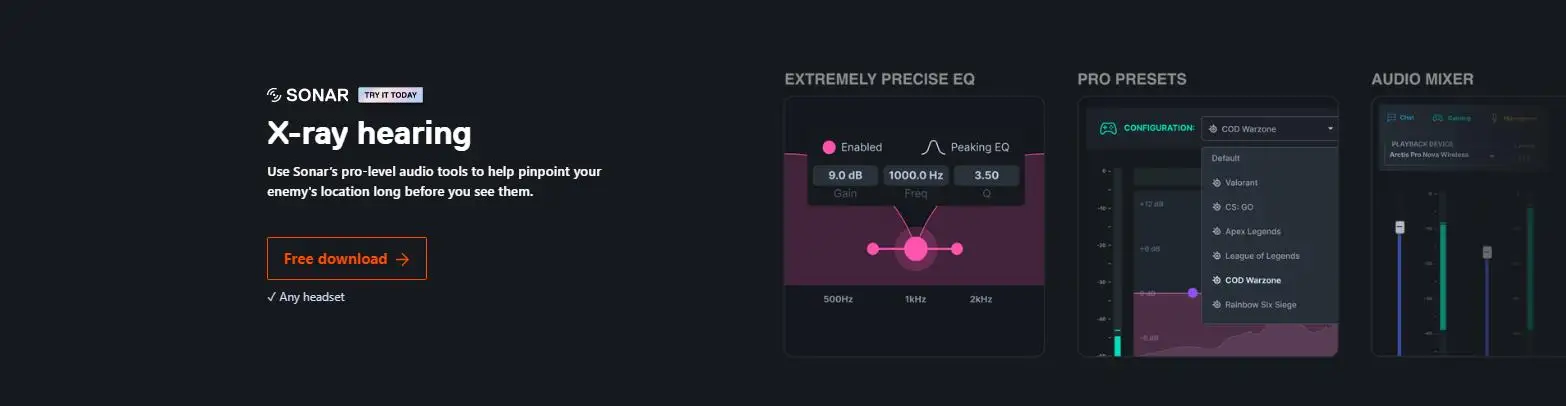The image size is (1566, 406).
Task: Click the Free download button
Action: tap(347, 258)
